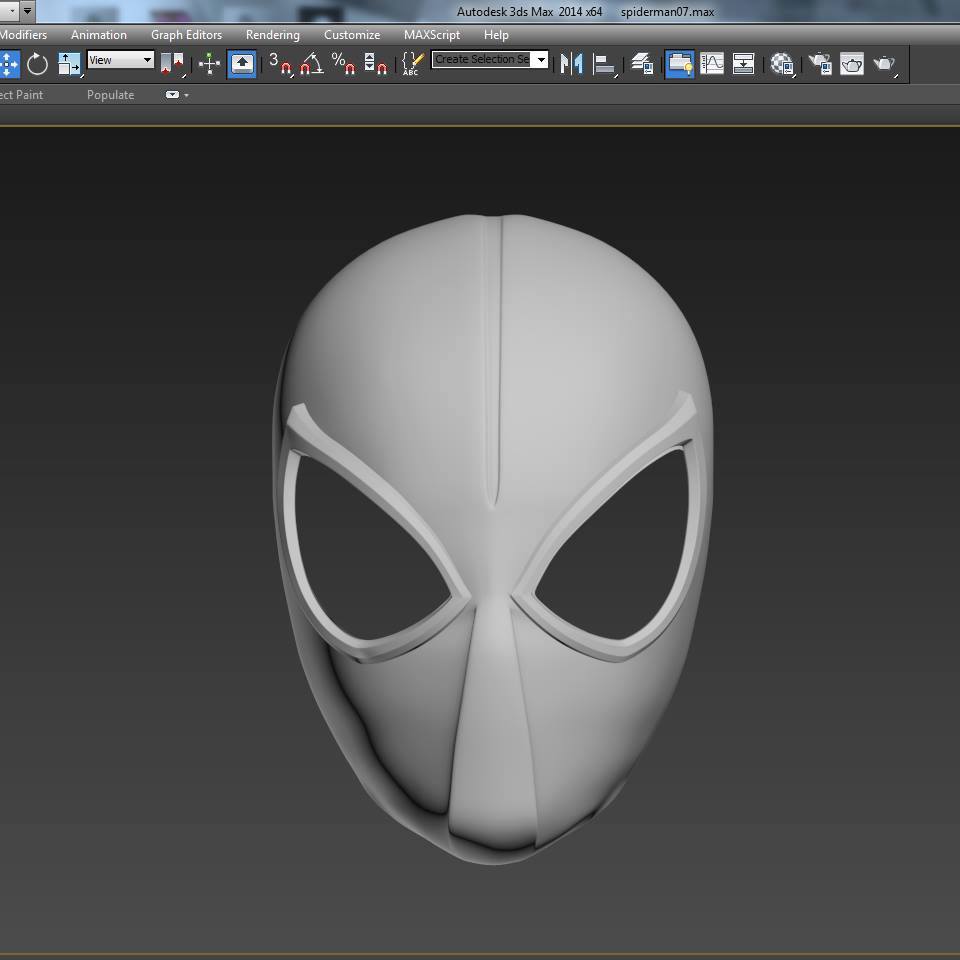Toggle Angle Snap

point(312,64)
